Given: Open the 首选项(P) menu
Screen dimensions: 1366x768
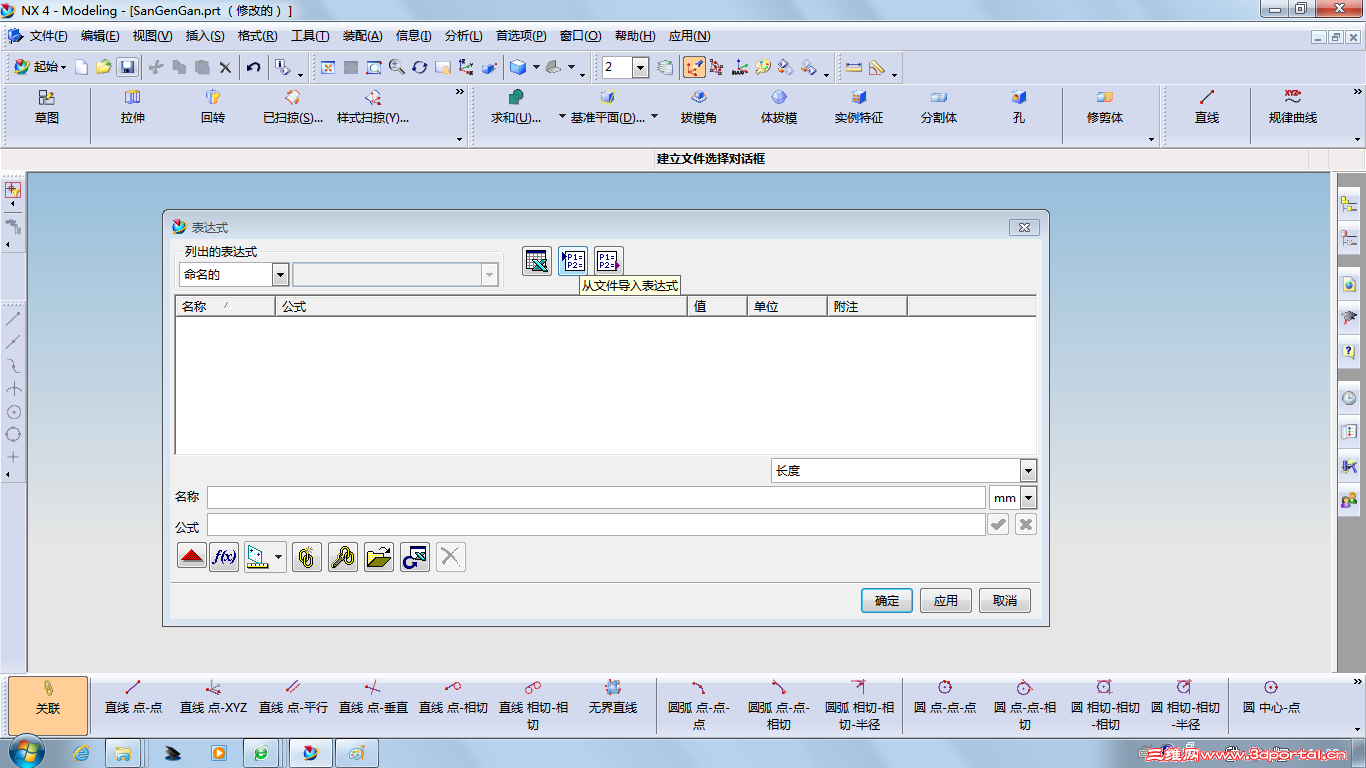Looking at the screenshot, I should [x=521, y=36].
